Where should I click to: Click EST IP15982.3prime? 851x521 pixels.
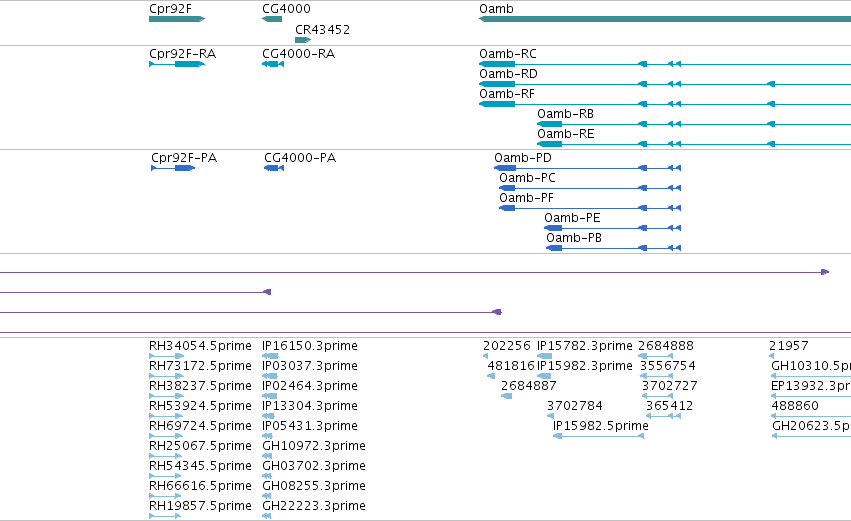pos(585,366)
